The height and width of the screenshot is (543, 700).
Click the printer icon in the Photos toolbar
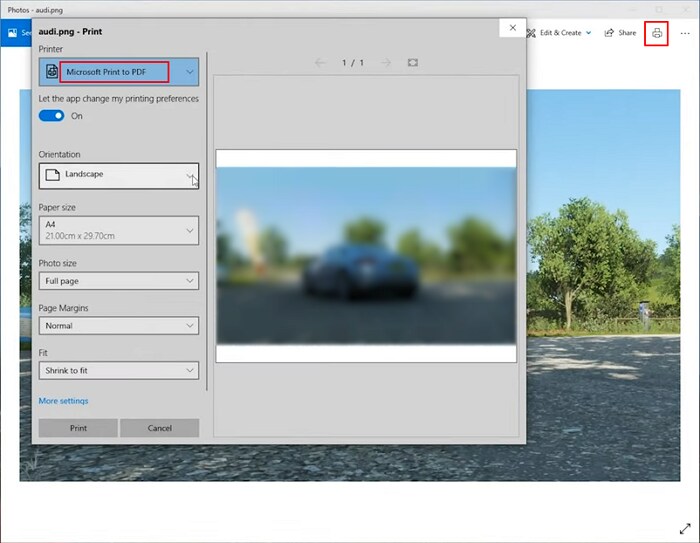coord(656,33)
